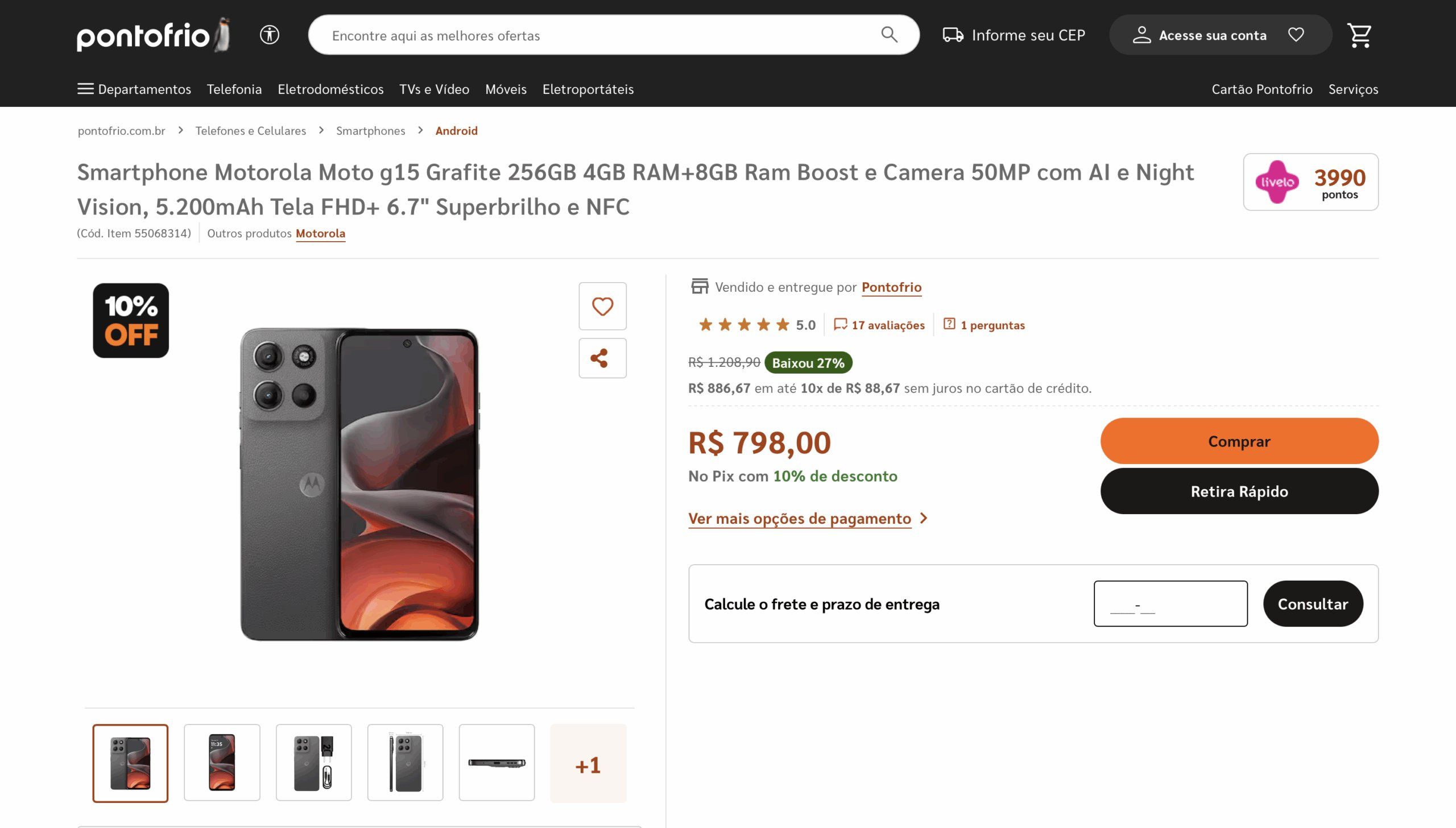Go to Eletrodomésticos category
The height and width of the screenshot is (828, 1456).
330,89
